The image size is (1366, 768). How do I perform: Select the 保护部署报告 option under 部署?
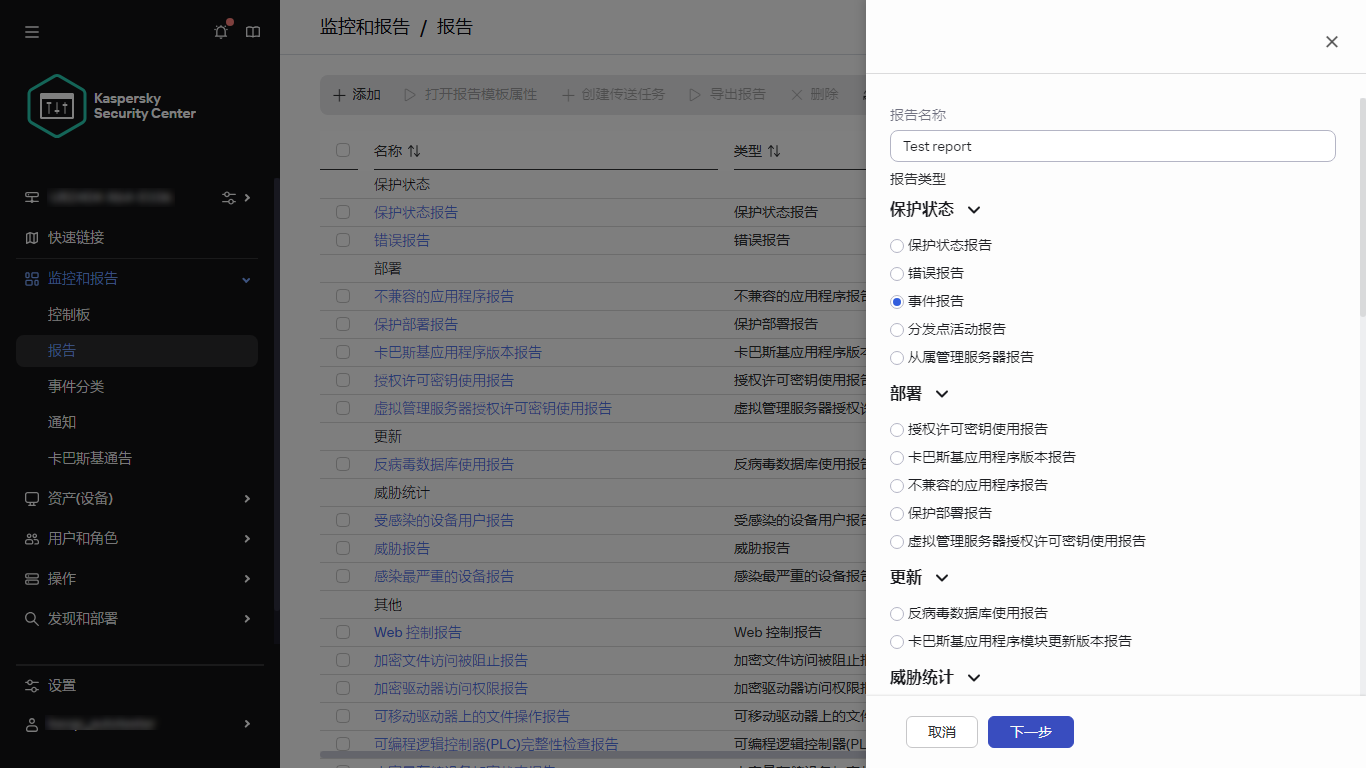(x=896, y=513)
